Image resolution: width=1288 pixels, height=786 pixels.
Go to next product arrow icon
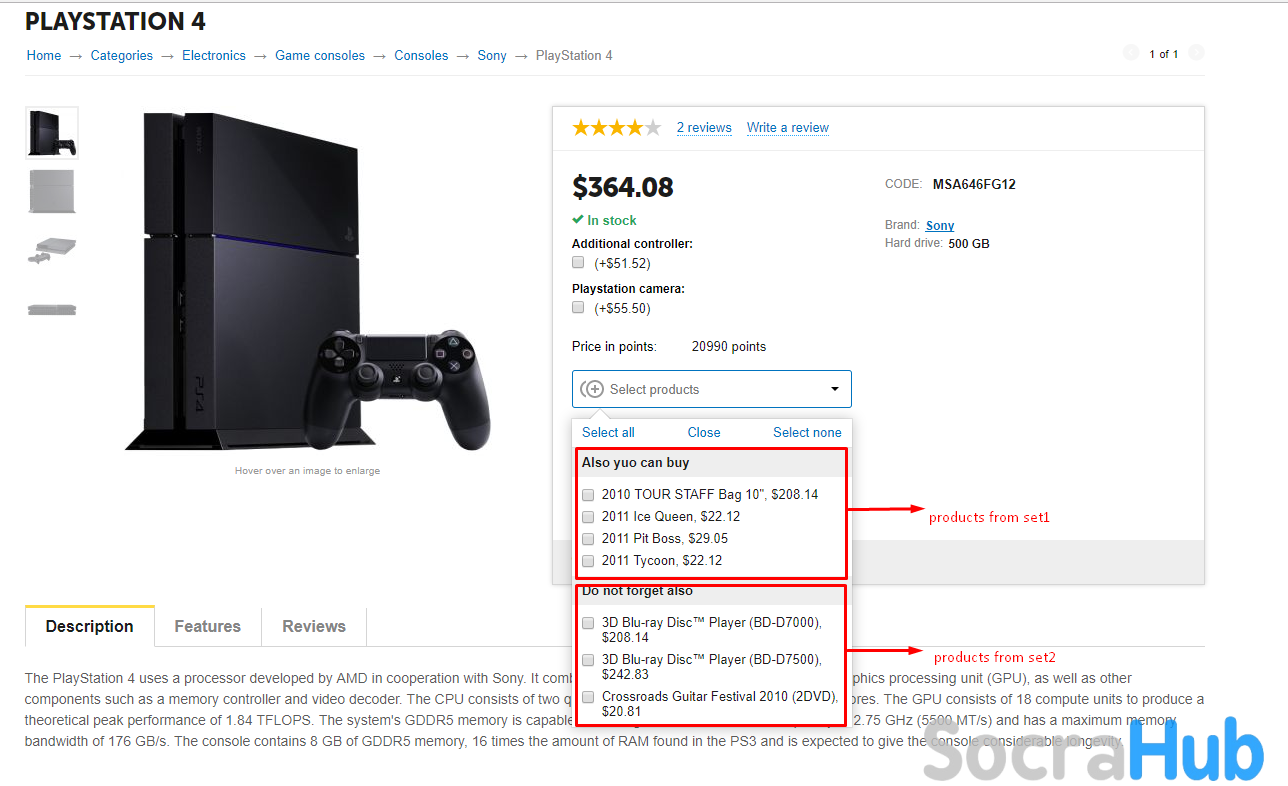coord(1196,53)
